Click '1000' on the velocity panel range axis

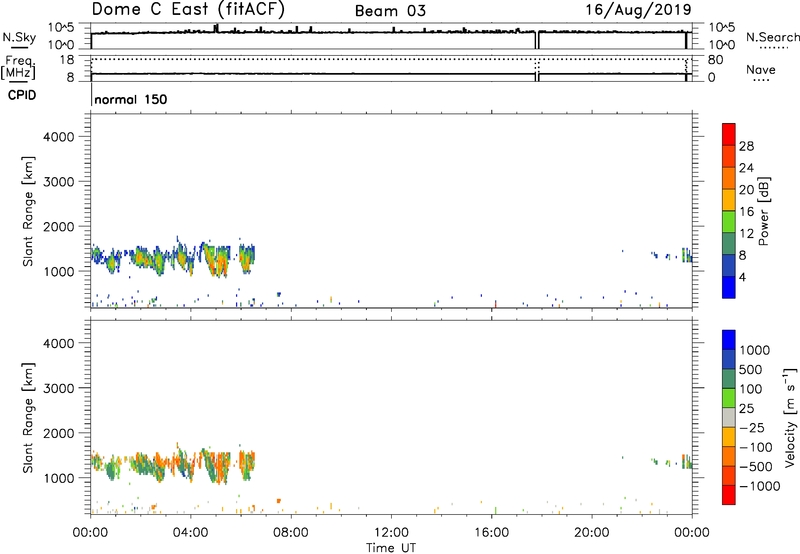[x=58, y=478]
